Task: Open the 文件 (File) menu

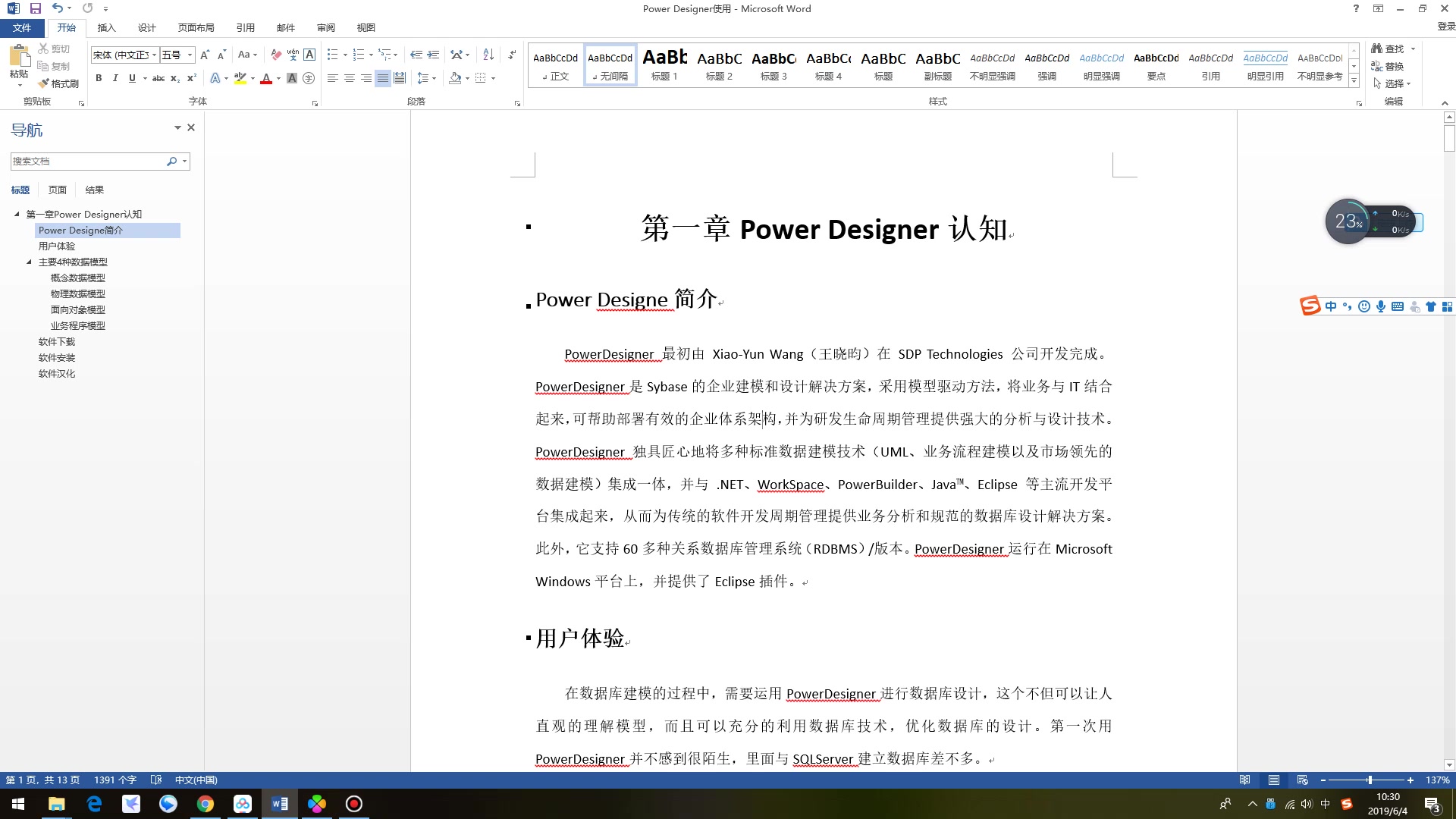Action: pos(22,27)
